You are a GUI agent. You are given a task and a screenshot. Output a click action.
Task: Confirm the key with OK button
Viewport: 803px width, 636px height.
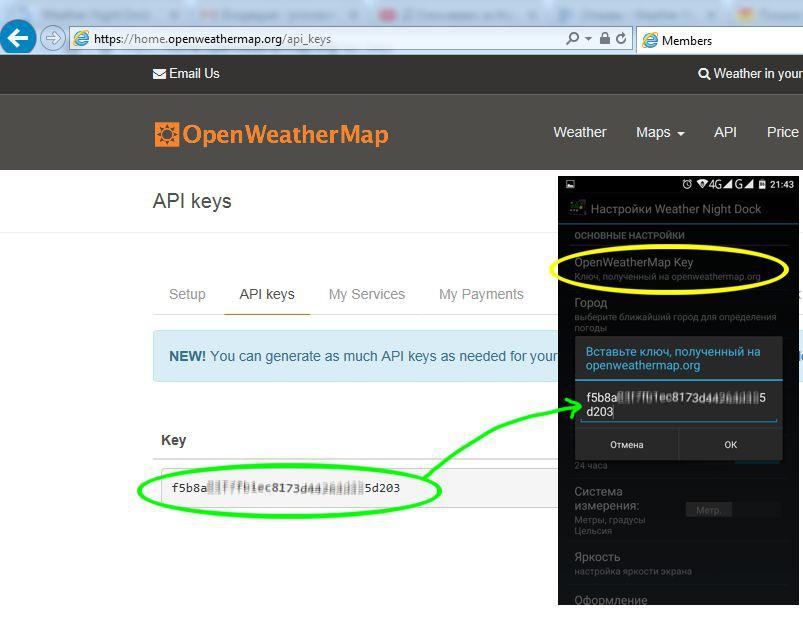[731, 444]
